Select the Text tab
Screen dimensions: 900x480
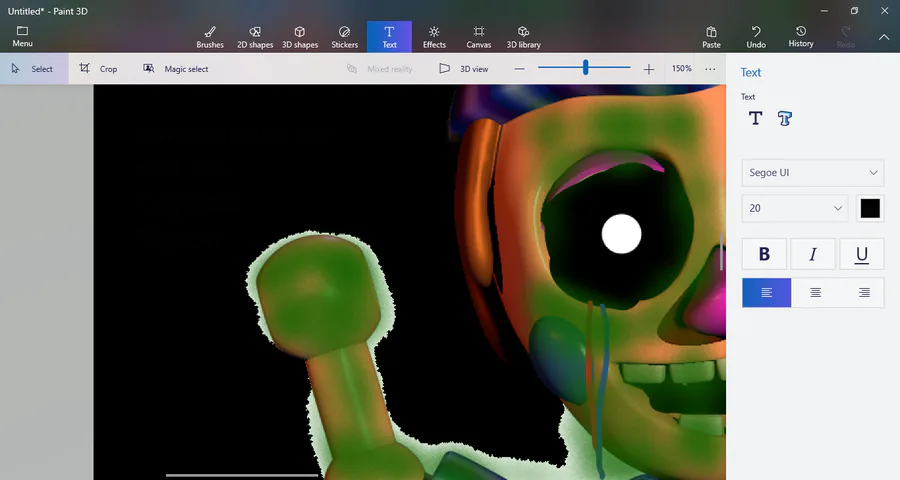pyautogui.click(x=389, y=37)
